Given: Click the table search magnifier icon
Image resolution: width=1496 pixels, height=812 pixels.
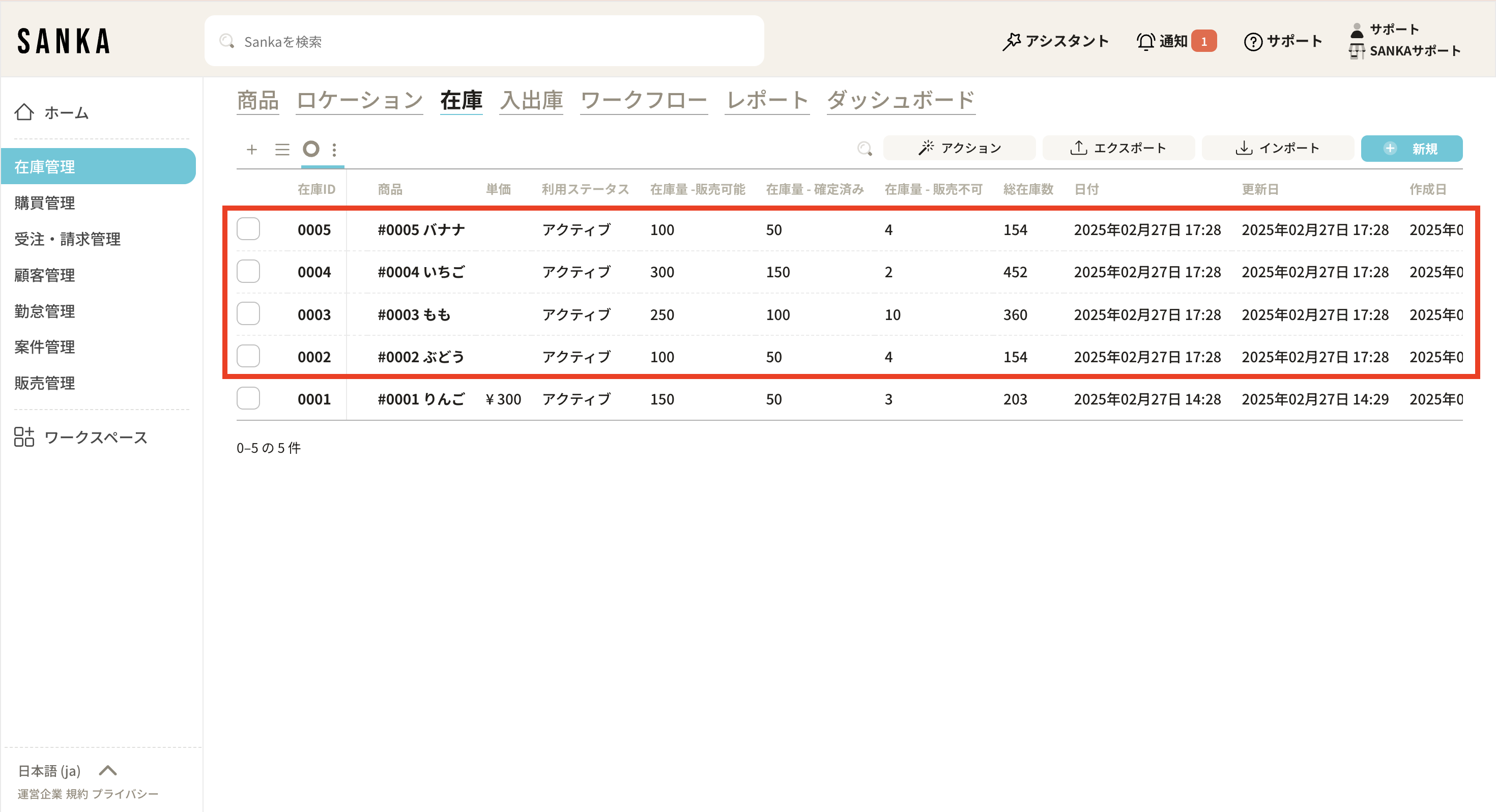Looking at the screenshot, I should pos(864,149).
